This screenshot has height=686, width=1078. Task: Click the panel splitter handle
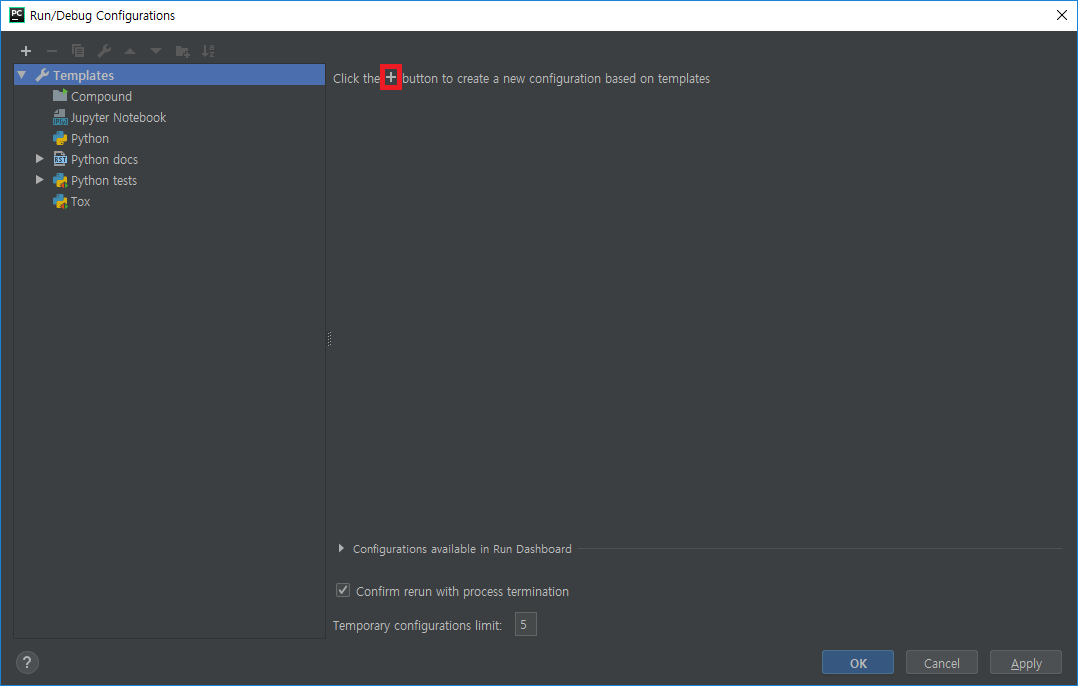click(x=329, y=339)
